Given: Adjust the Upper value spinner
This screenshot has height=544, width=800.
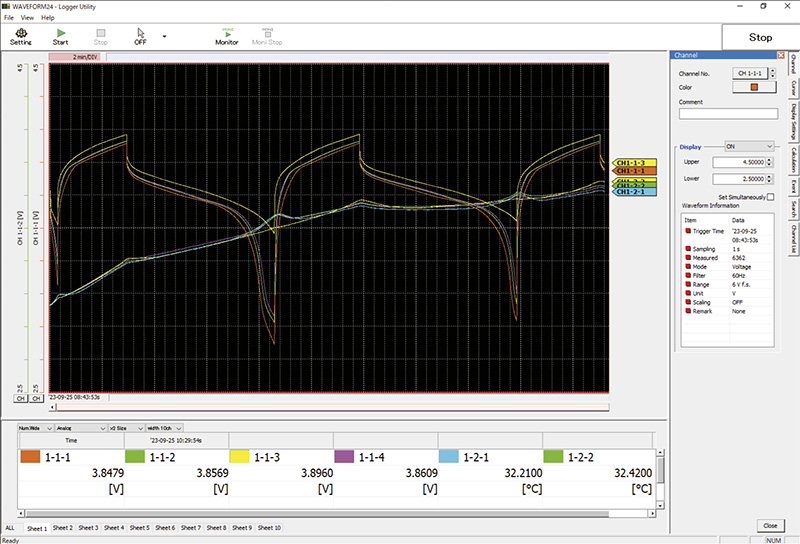Looking at the screenshot, I should [770, 162].
